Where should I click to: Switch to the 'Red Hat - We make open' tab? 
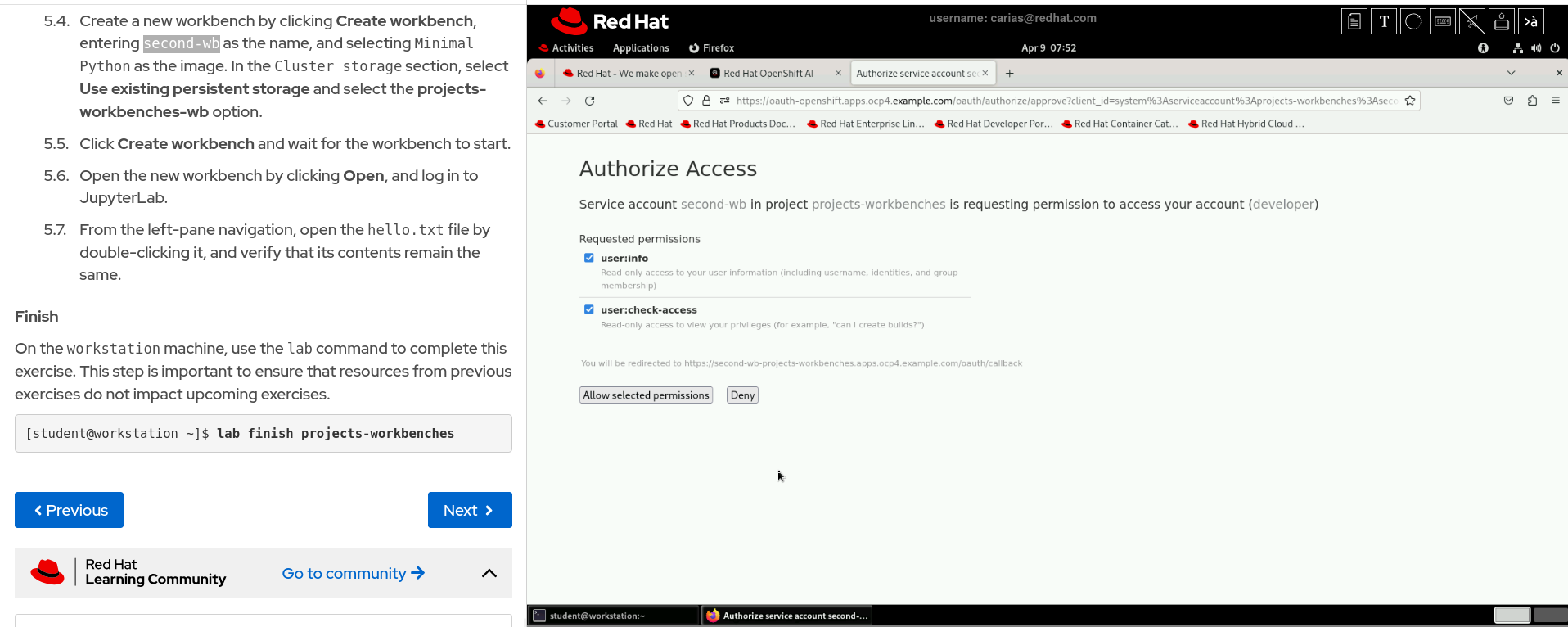pos(628,74)
